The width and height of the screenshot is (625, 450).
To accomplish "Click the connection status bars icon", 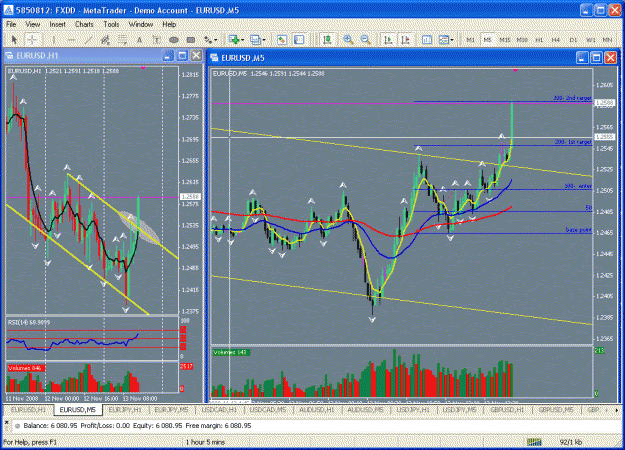I will coord(534,442).
